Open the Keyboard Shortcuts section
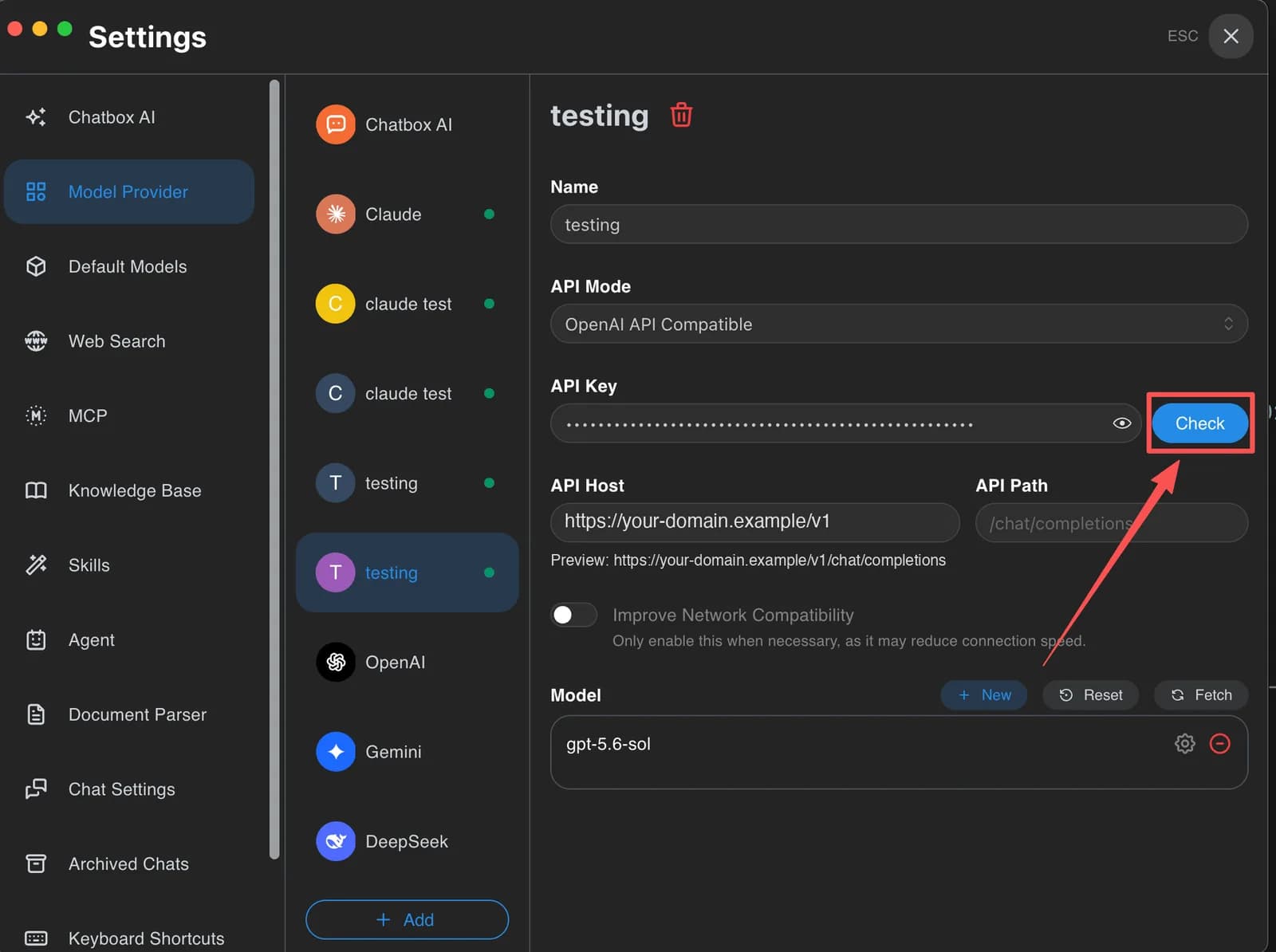 (x=129, y=938)
